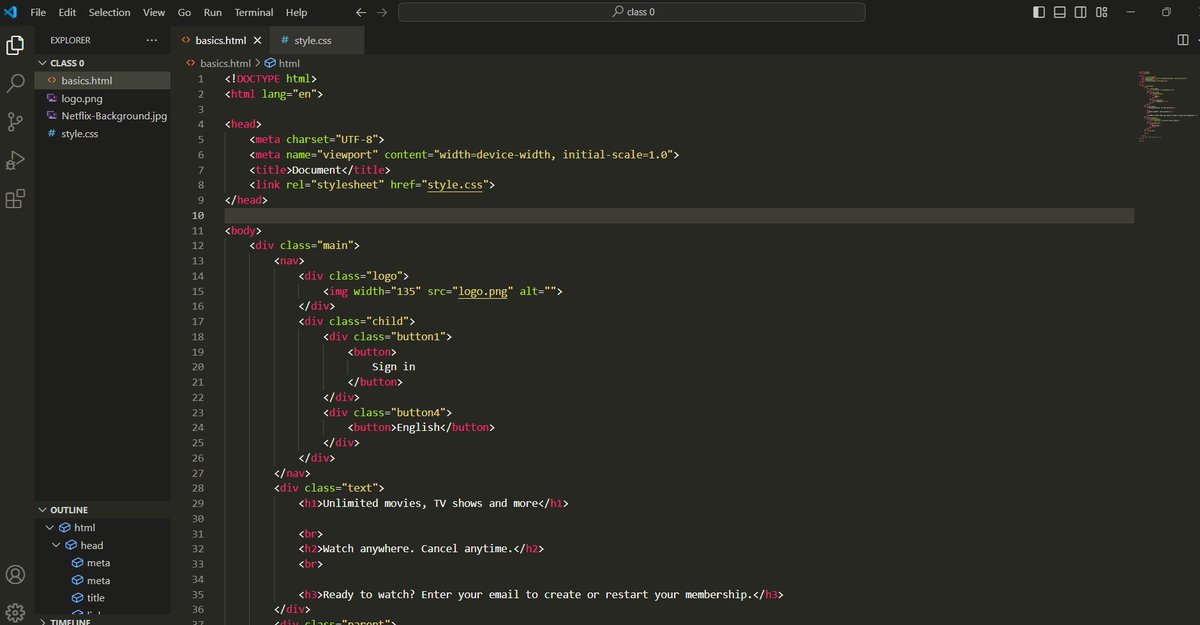Collapse the head node in outline

(56, 545)
